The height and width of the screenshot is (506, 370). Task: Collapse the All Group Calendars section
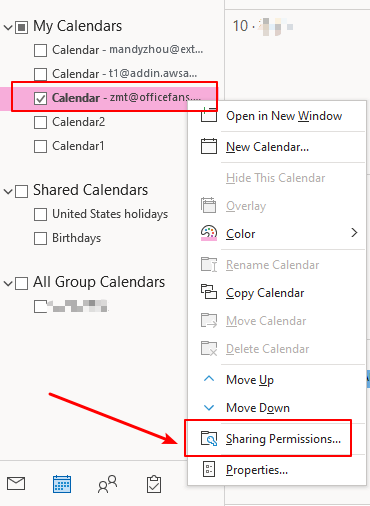(x=8, y=283)
